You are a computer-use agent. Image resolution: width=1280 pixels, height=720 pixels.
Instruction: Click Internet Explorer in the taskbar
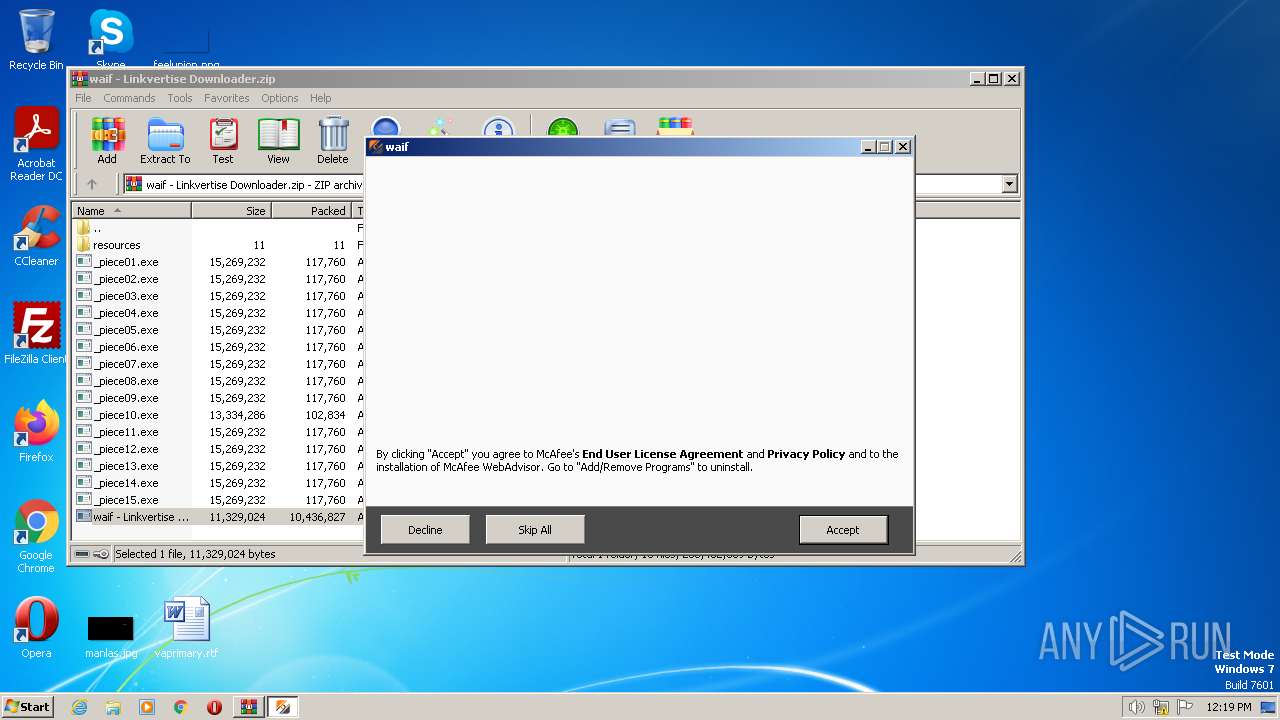pos(79,707)
